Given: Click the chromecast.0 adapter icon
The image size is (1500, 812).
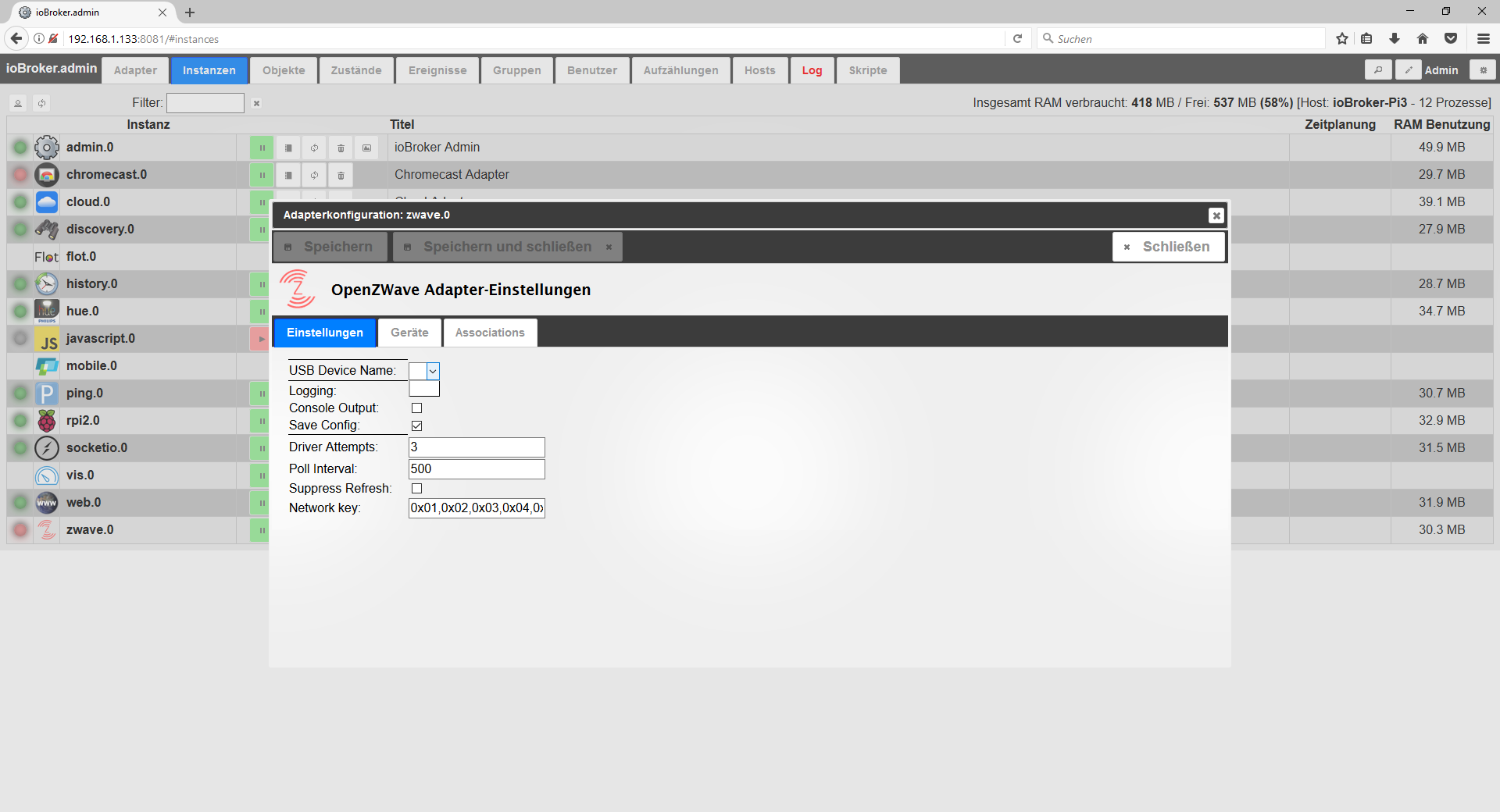Looking at the screenshot, I should click(47, 175).
